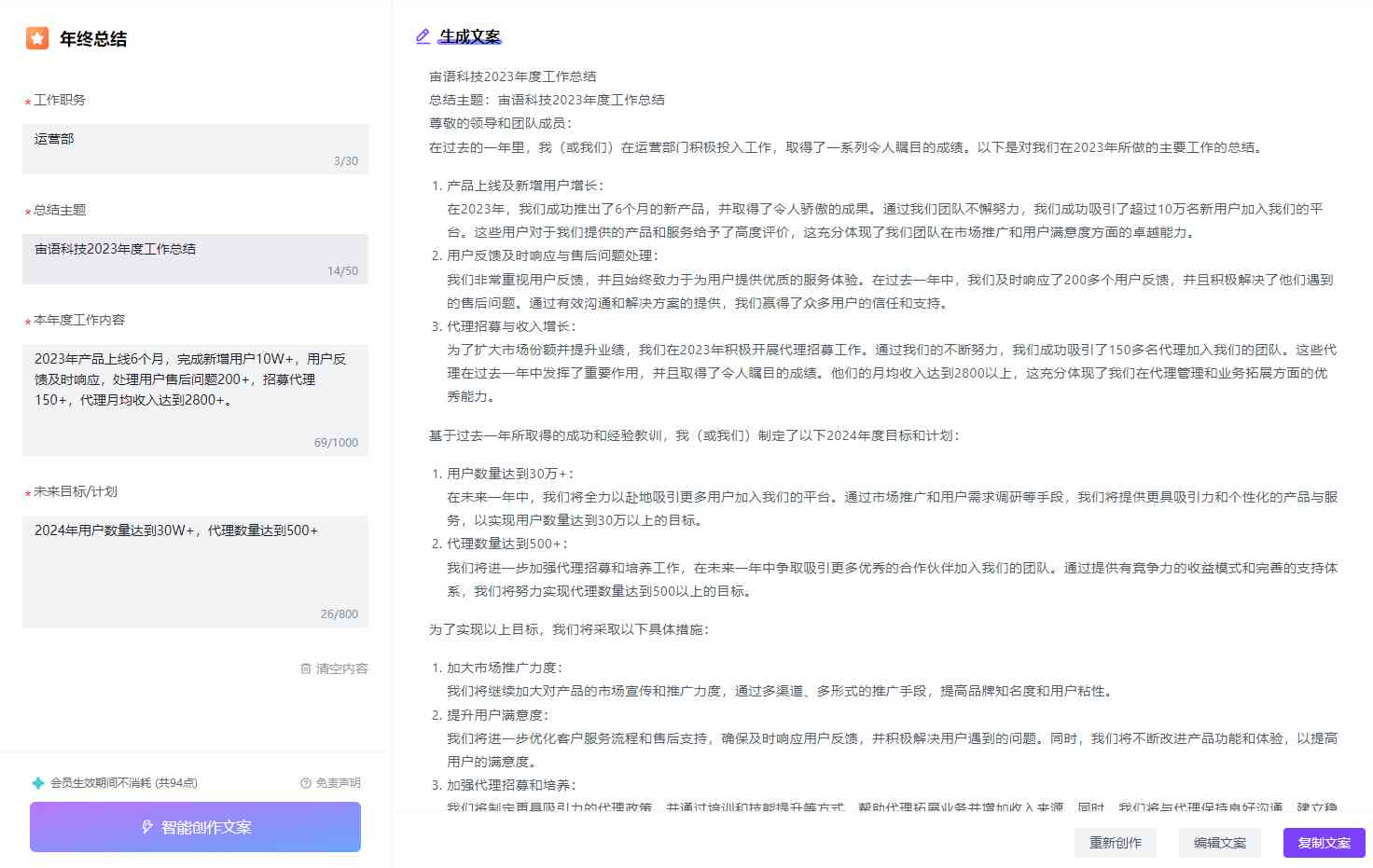Click the 年终总结 title text
1373x868 pixels.
click(93, 39)
